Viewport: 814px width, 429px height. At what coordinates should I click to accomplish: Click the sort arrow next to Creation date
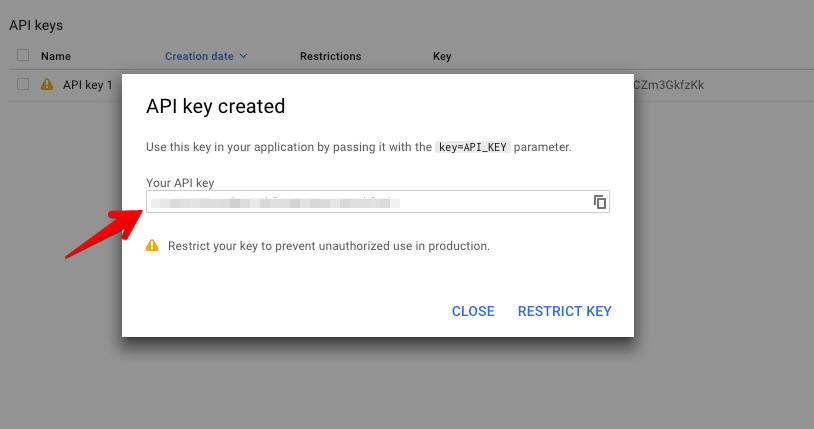[244, 57]
